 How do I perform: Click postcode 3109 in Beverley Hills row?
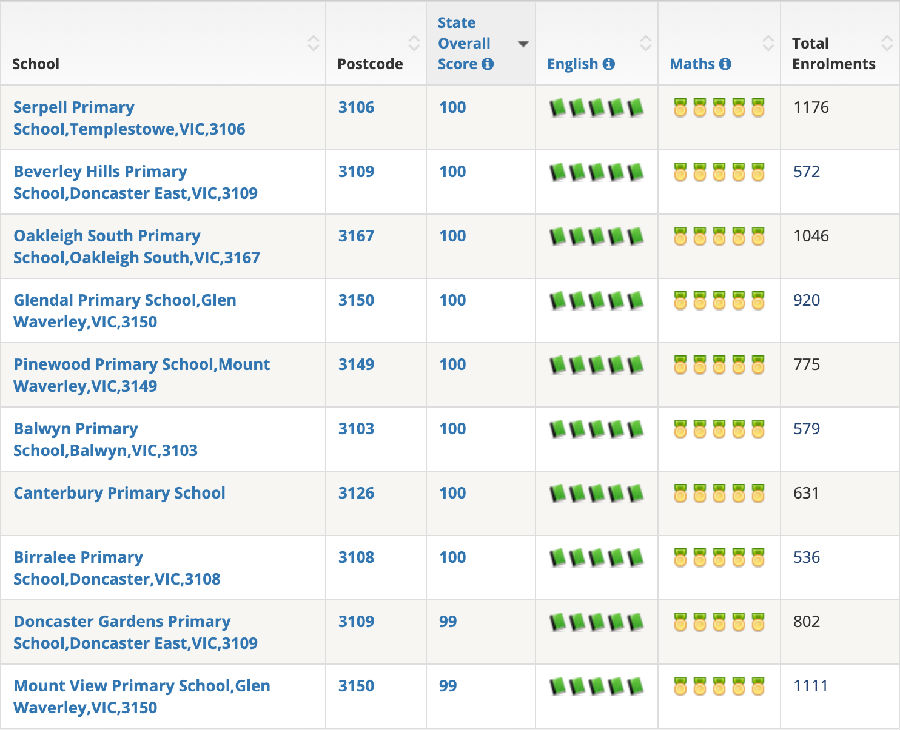(x=356, y=172)
